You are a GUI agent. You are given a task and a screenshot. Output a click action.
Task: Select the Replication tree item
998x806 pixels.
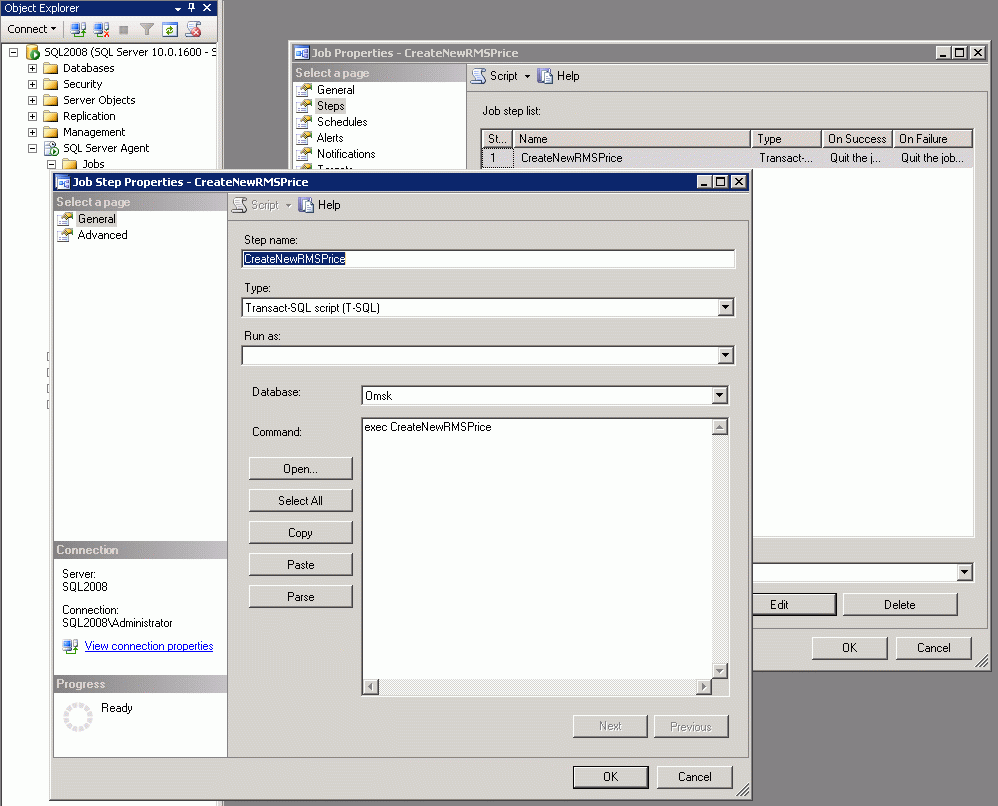[89, 116]
